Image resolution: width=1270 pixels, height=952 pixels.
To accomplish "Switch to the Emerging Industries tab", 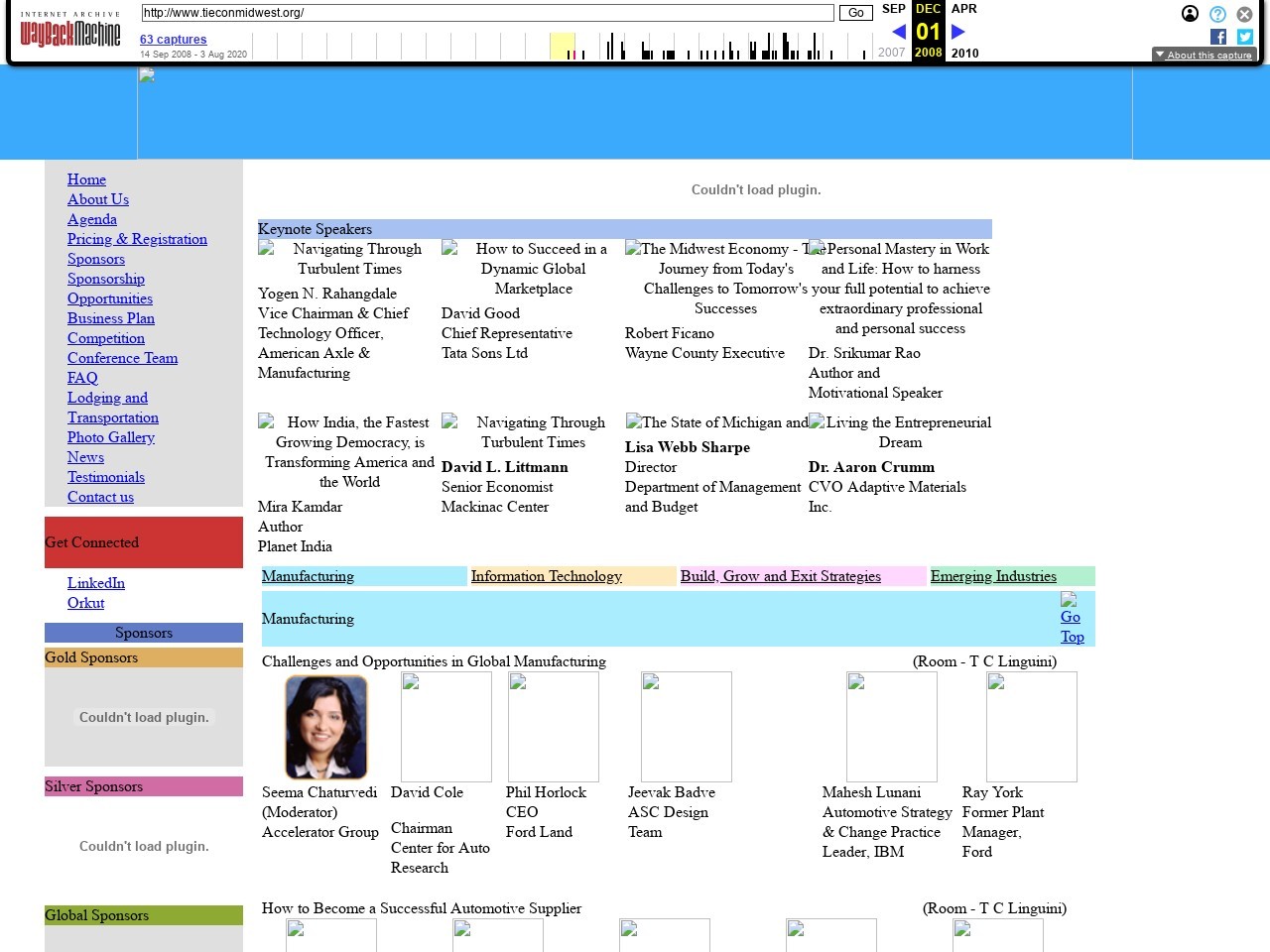I will 993,576.
